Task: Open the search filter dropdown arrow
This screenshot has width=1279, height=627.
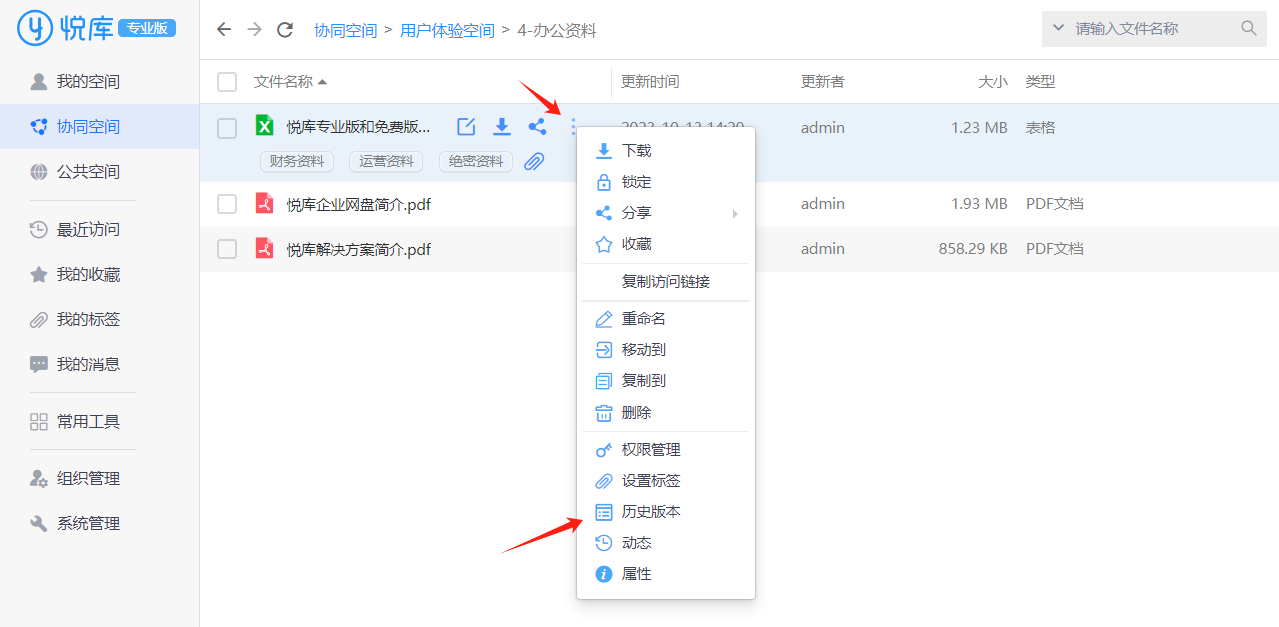Action: click(x=1058, y=28)
